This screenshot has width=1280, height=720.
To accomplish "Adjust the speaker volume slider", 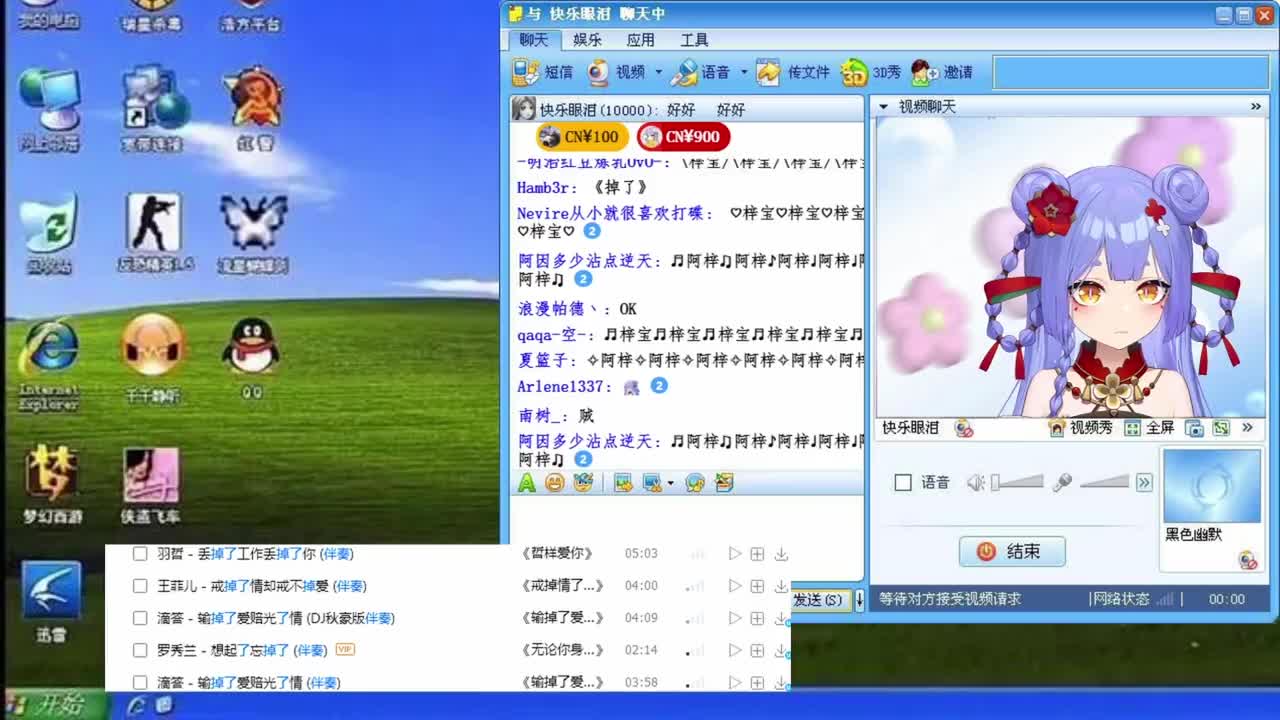I will pyautogui.click(x=1017, y=483).
